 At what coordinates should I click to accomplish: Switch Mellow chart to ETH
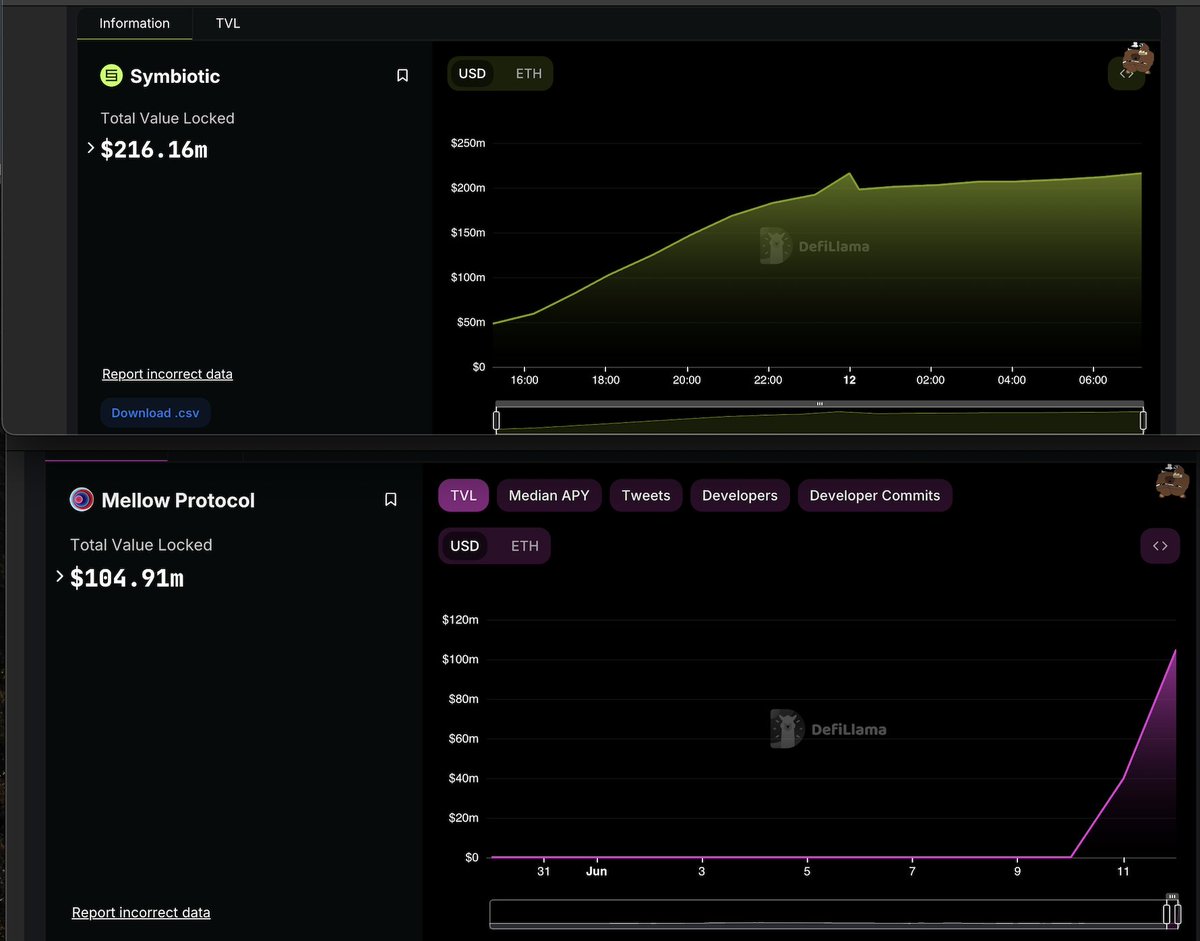[525, 546]
